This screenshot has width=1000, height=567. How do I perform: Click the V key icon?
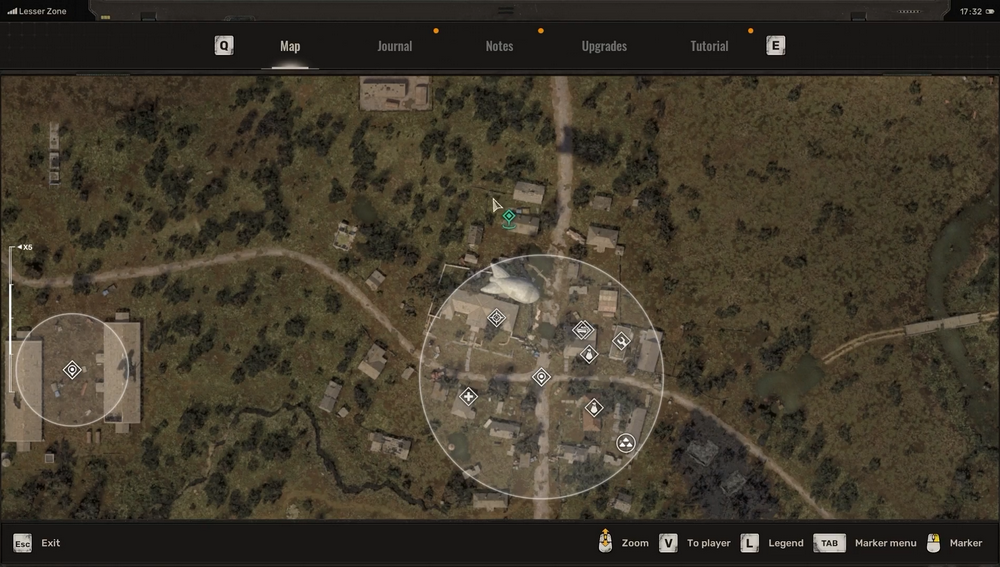point(668,543)
